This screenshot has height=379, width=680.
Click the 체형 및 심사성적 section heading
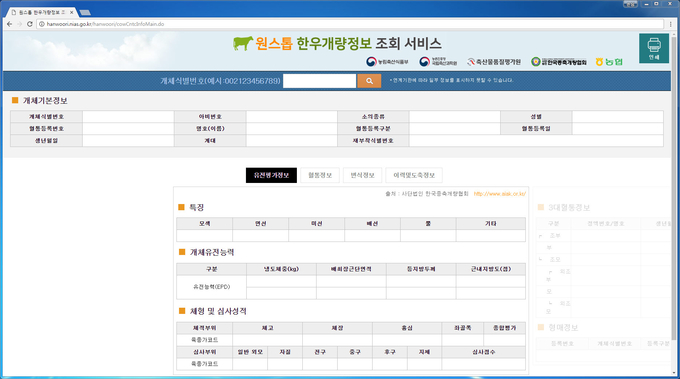[x=218, y=311]
